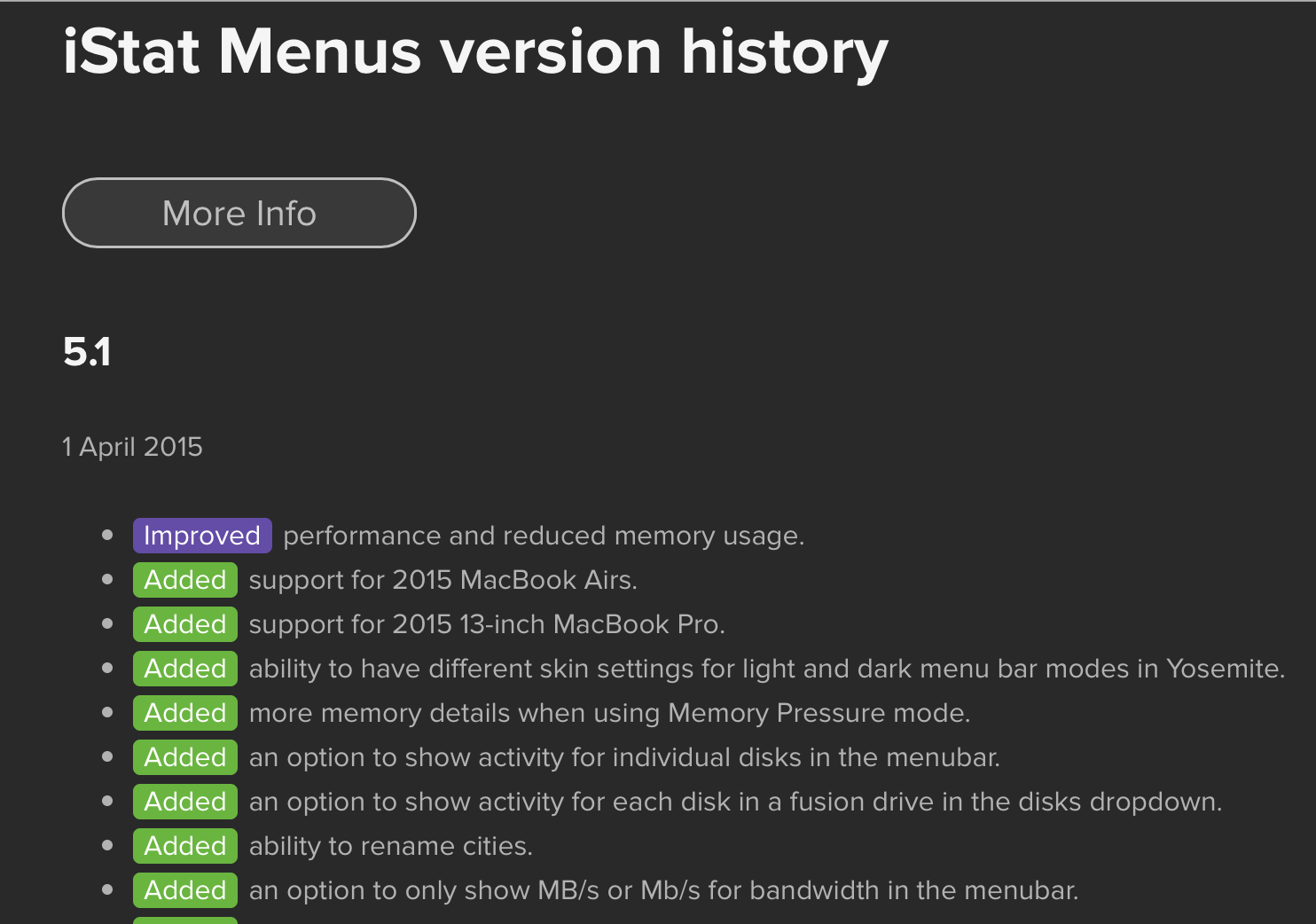Click Added badge for Memory Pressure entry

coord(185,713)
